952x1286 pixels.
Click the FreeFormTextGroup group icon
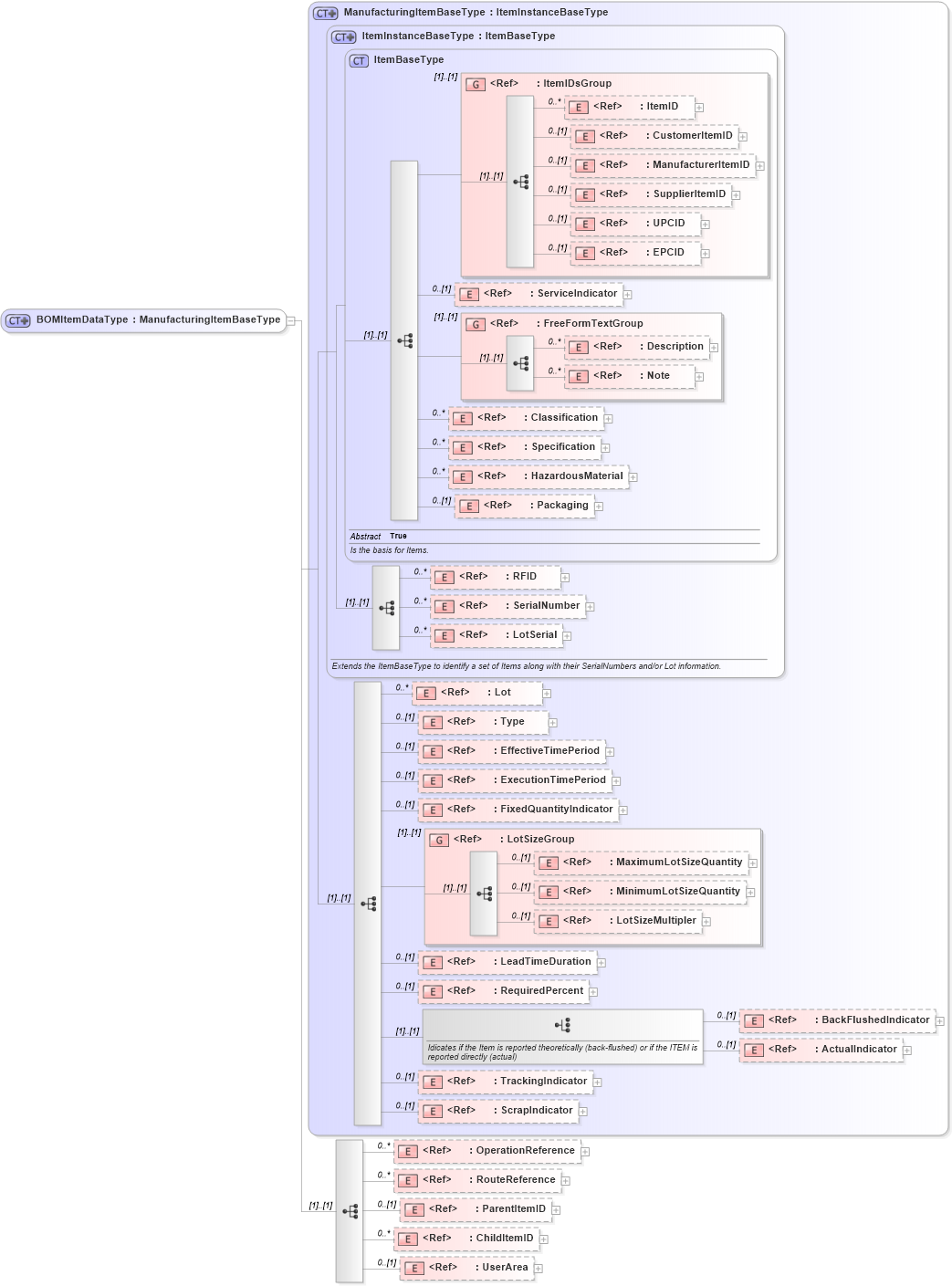coord(475,323)
